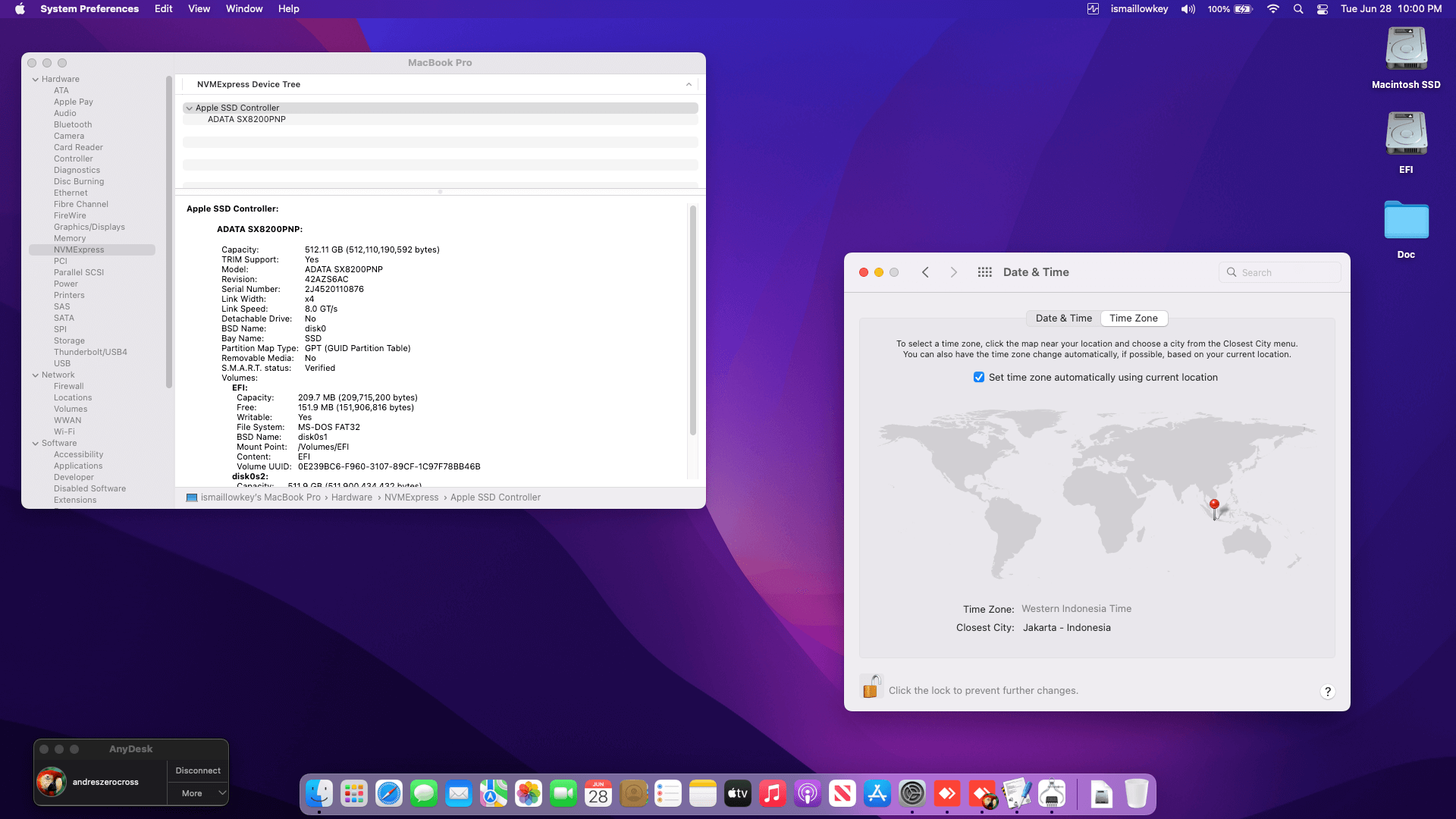This screenshot has width=1456, height=819.
Task: Go forward in the Date & Time window
Action: [954, 272]
